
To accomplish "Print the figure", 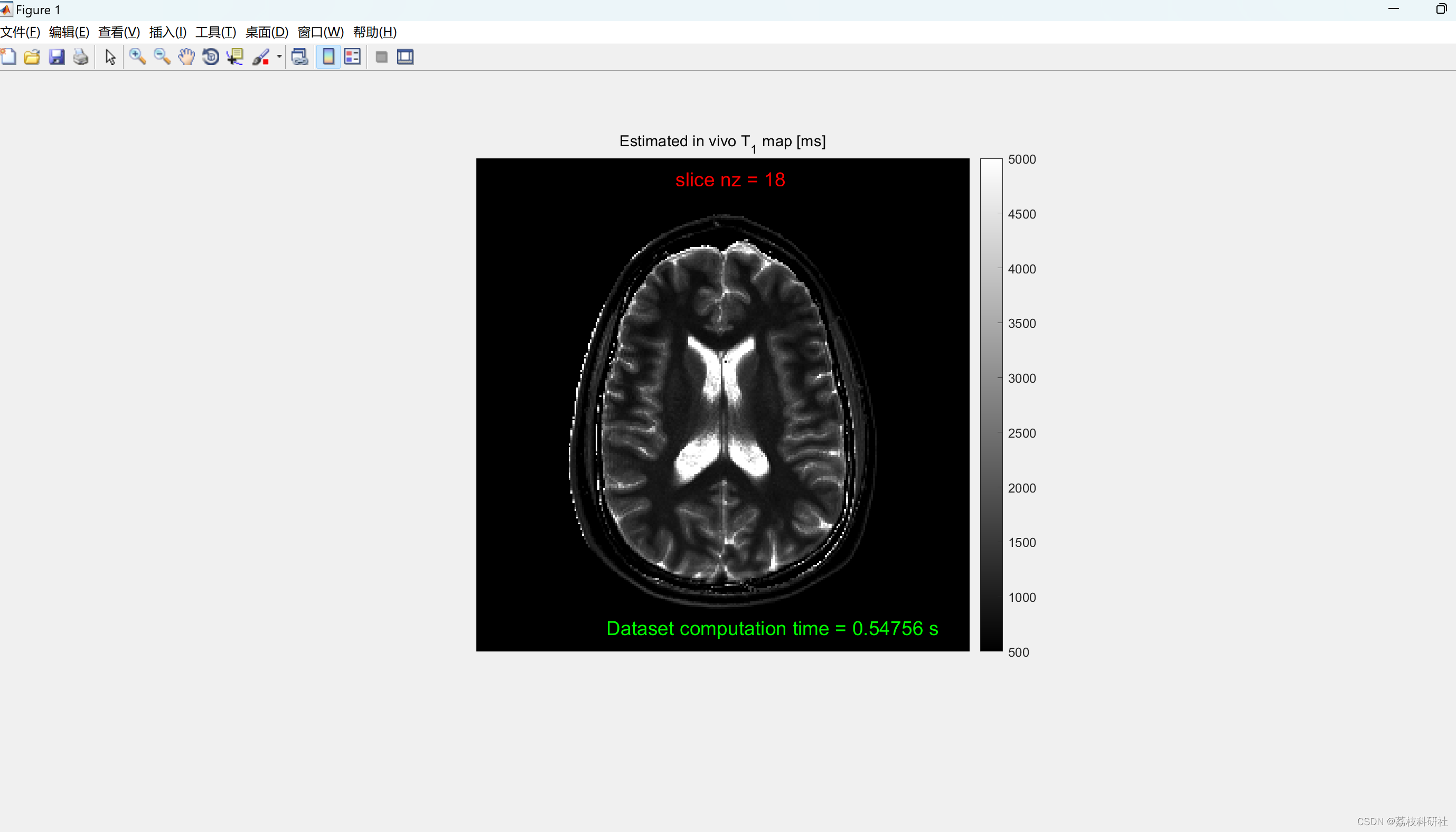I will (x=81, y=56).
